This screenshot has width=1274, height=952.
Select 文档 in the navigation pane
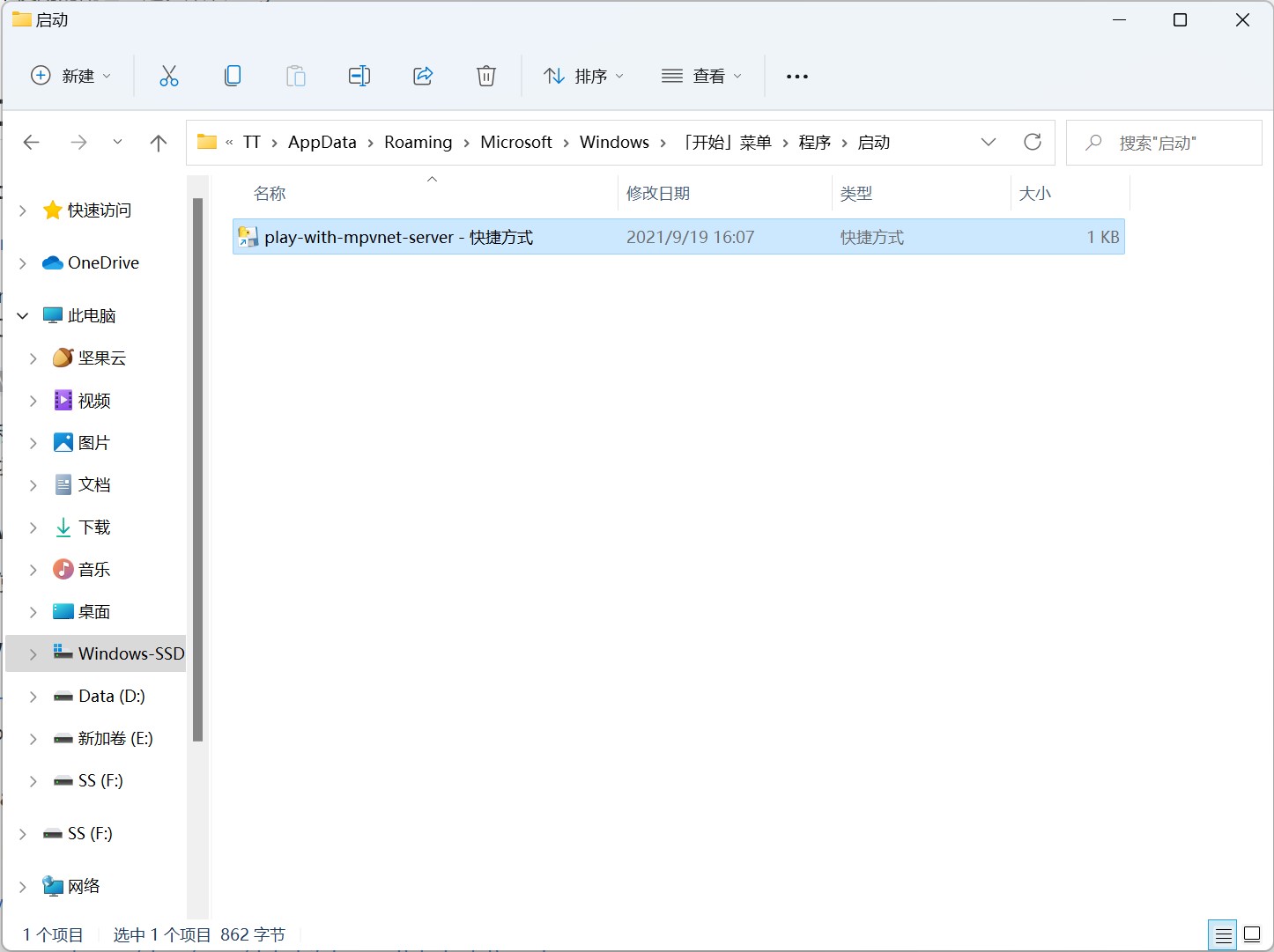point(95,484)
